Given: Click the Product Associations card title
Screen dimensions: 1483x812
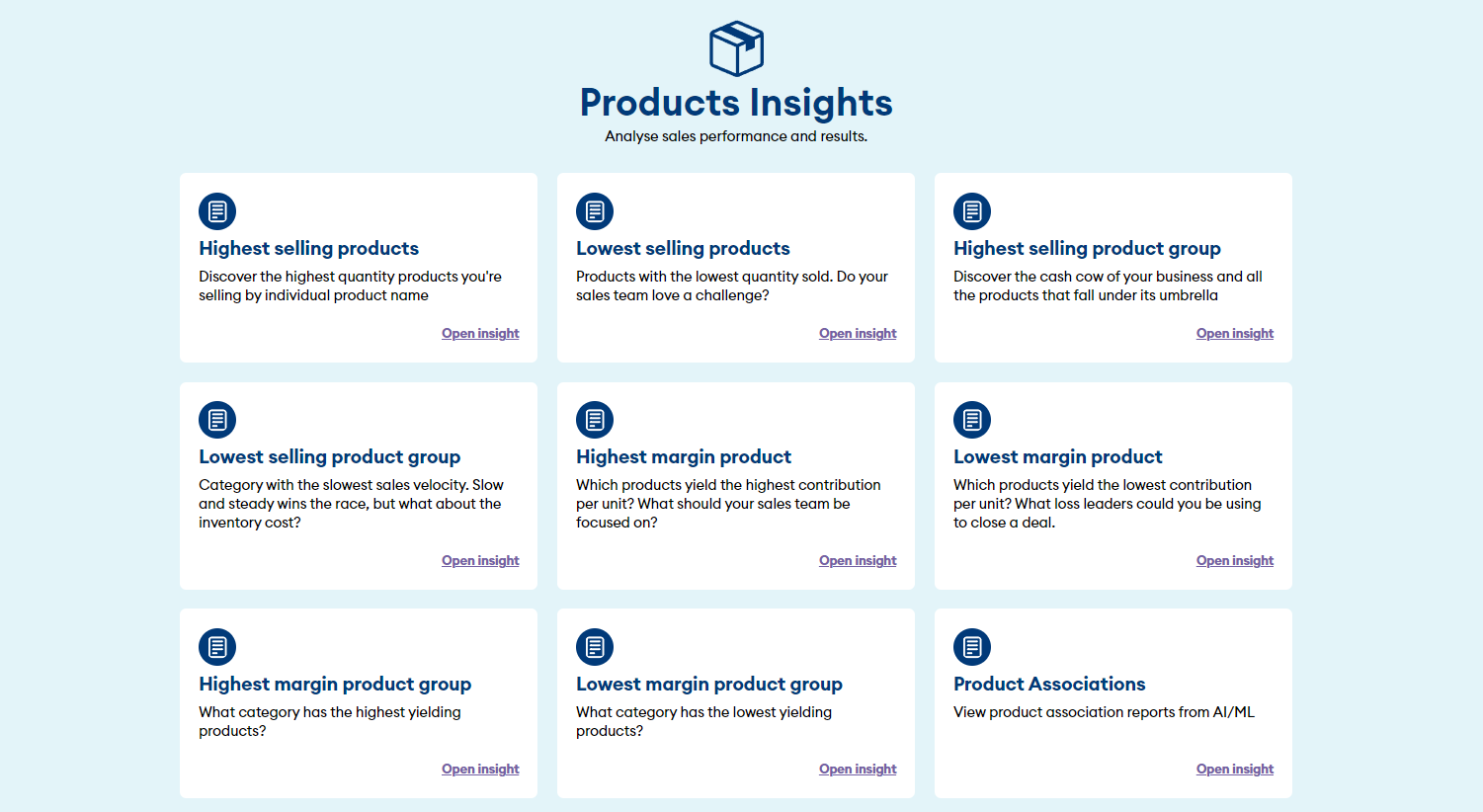Looking at the screenshot, I should click(1049, 684).
